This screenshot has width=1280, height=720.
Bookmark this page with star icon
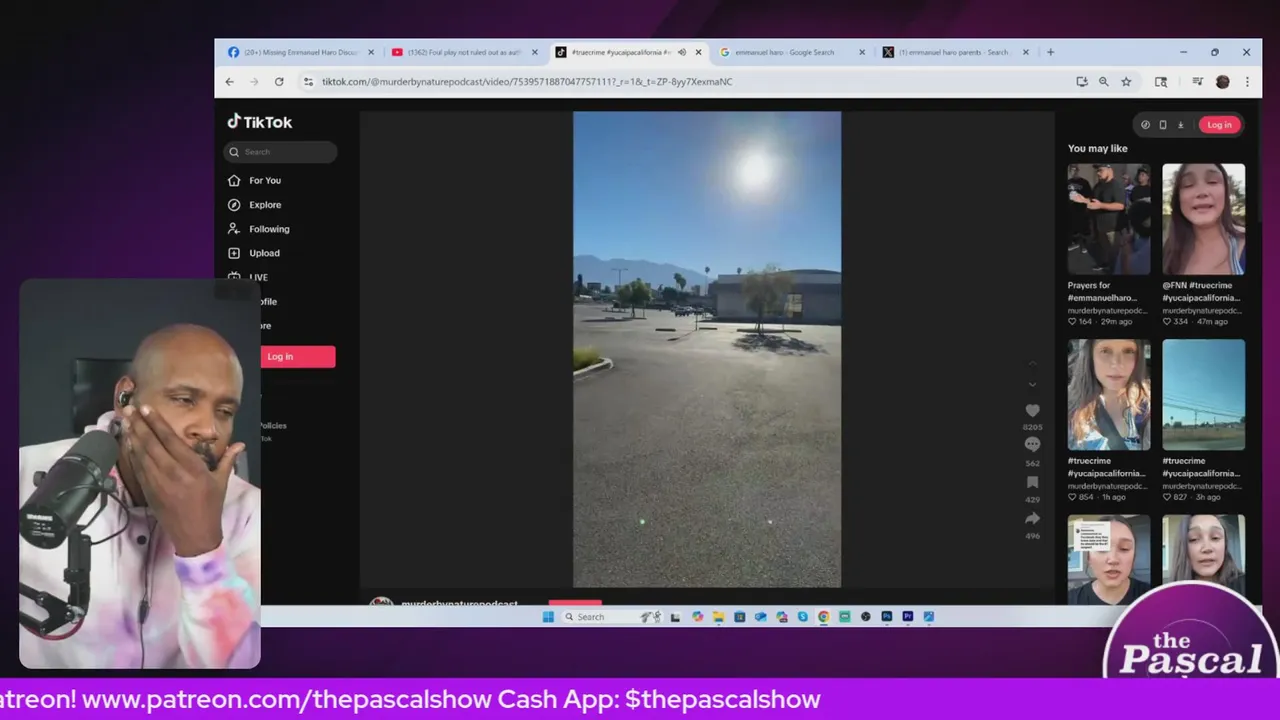(1126, 82)
